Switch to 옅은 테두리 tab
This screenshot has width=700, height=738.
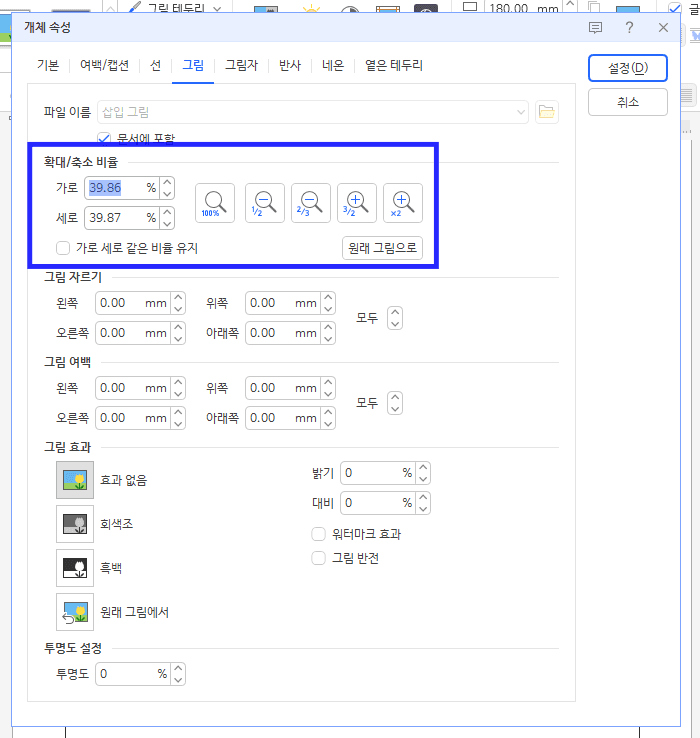click(394, 65)
